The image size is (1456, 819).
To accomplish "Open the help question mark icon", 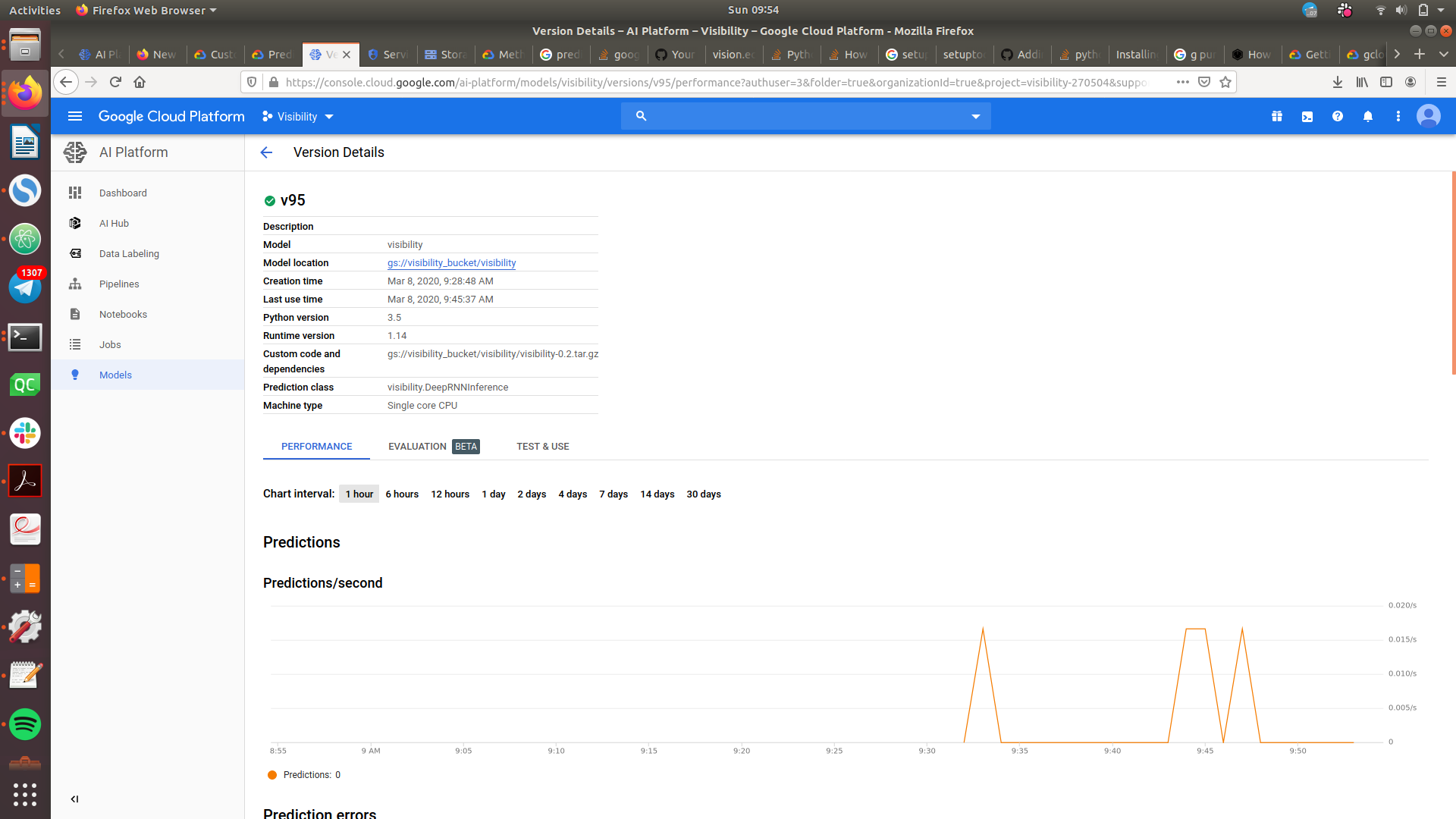I will click(x=1338, y=117).
